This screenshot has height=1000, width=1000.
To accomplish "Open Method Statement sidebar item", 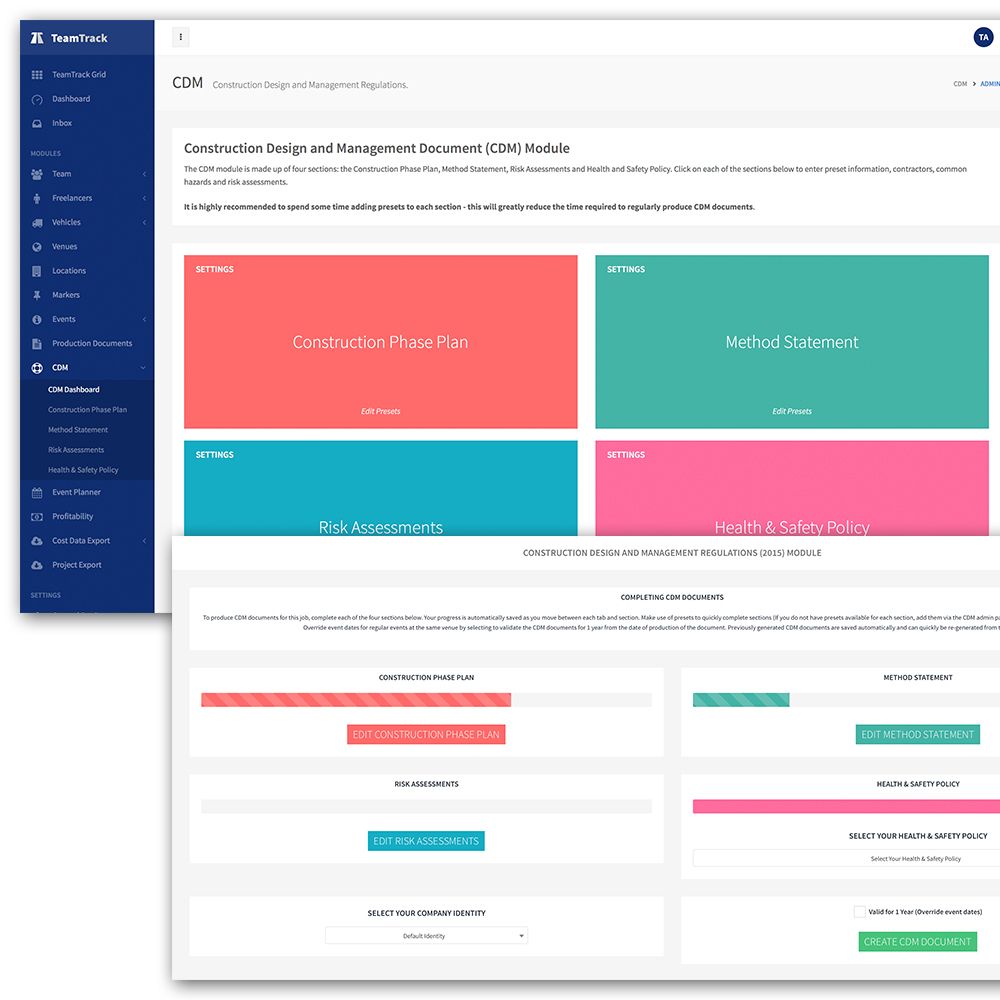I will [78, 430].
